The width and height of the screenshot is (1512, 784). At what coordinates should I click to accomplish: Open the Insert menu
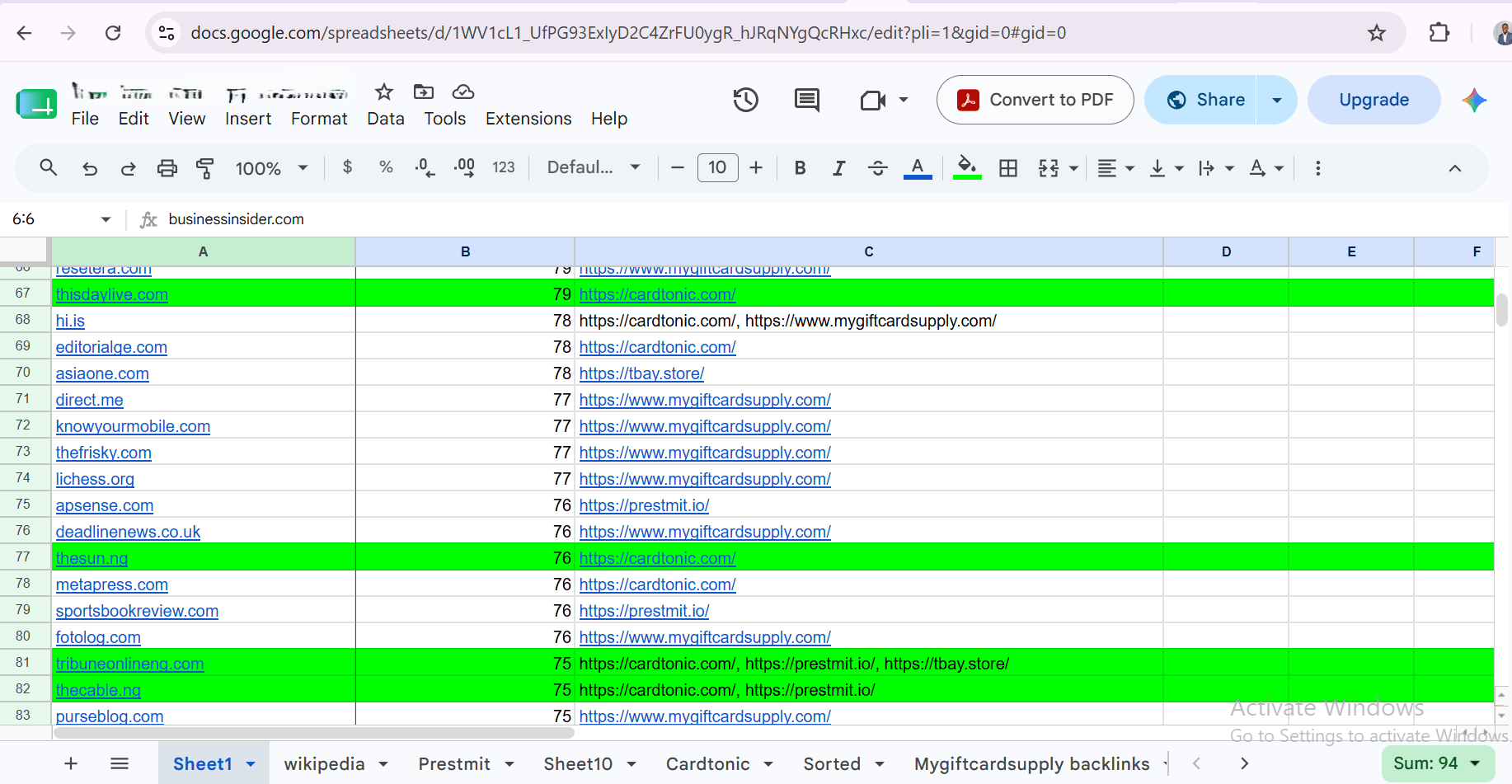(248, 119)
